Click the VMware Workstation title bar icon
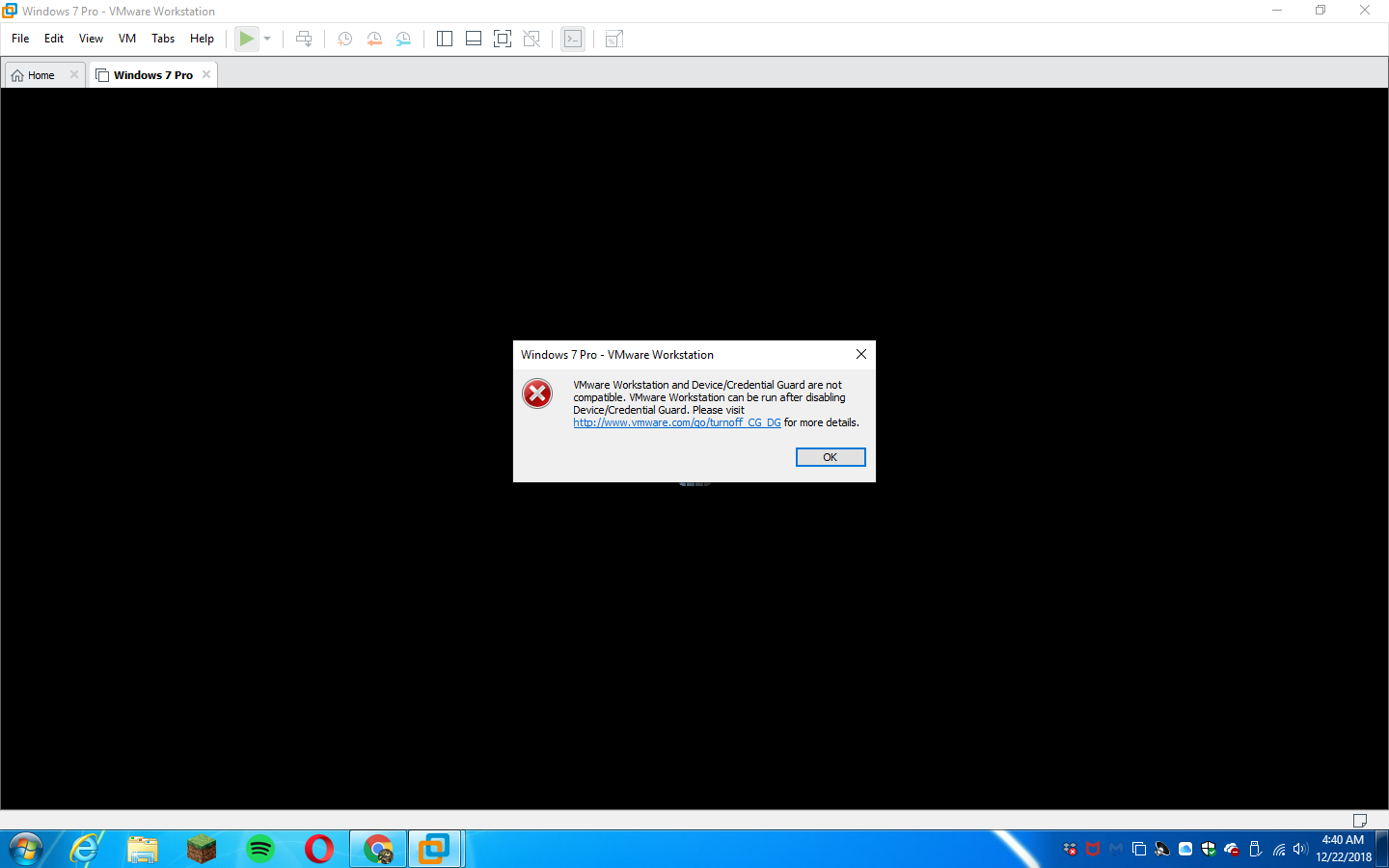This screenshot has width=1389, height=868. [x=10, y=11]
